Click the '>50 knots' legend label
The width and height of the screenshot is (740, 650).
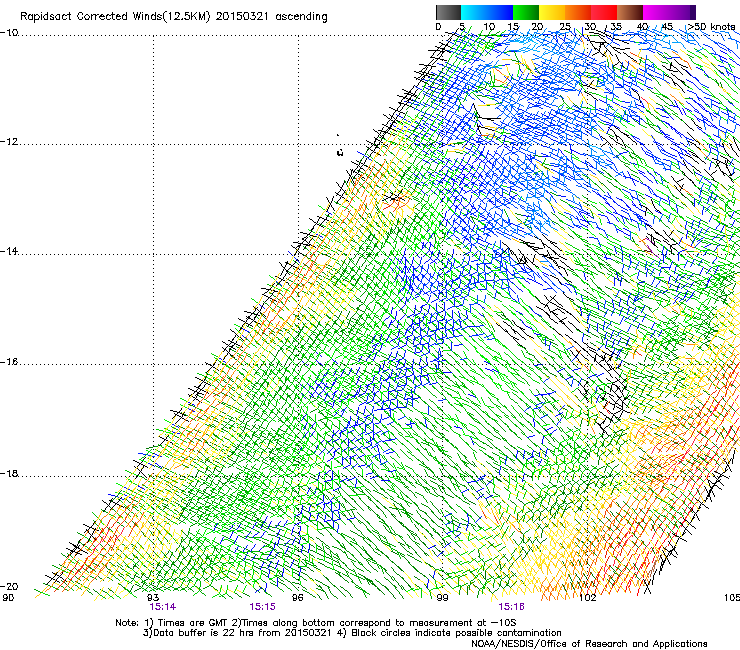[712, 27]
